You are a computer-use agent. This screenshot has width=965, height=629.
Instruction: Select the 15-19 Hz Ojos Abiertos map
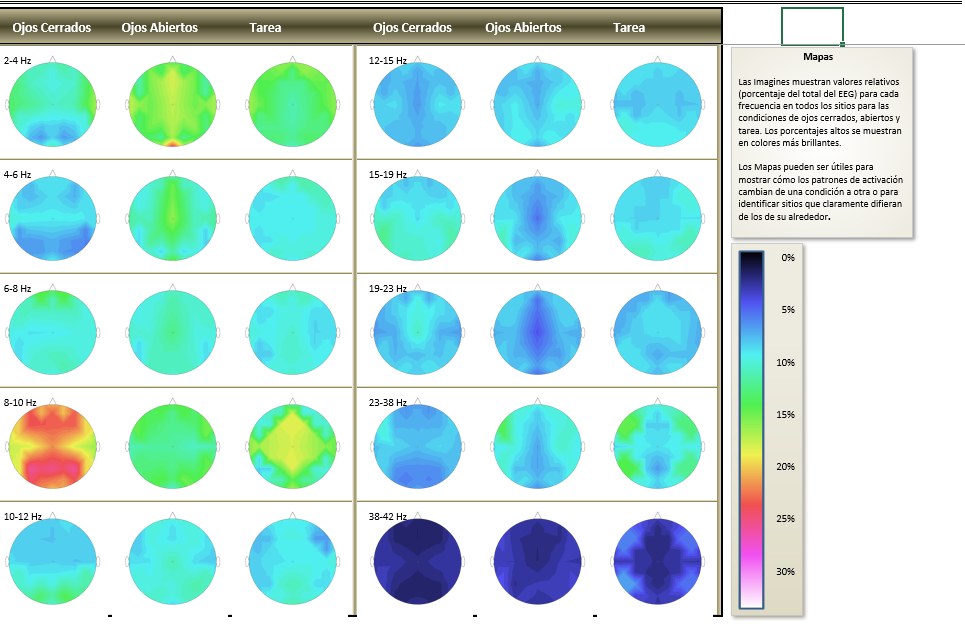pos(537,218)
